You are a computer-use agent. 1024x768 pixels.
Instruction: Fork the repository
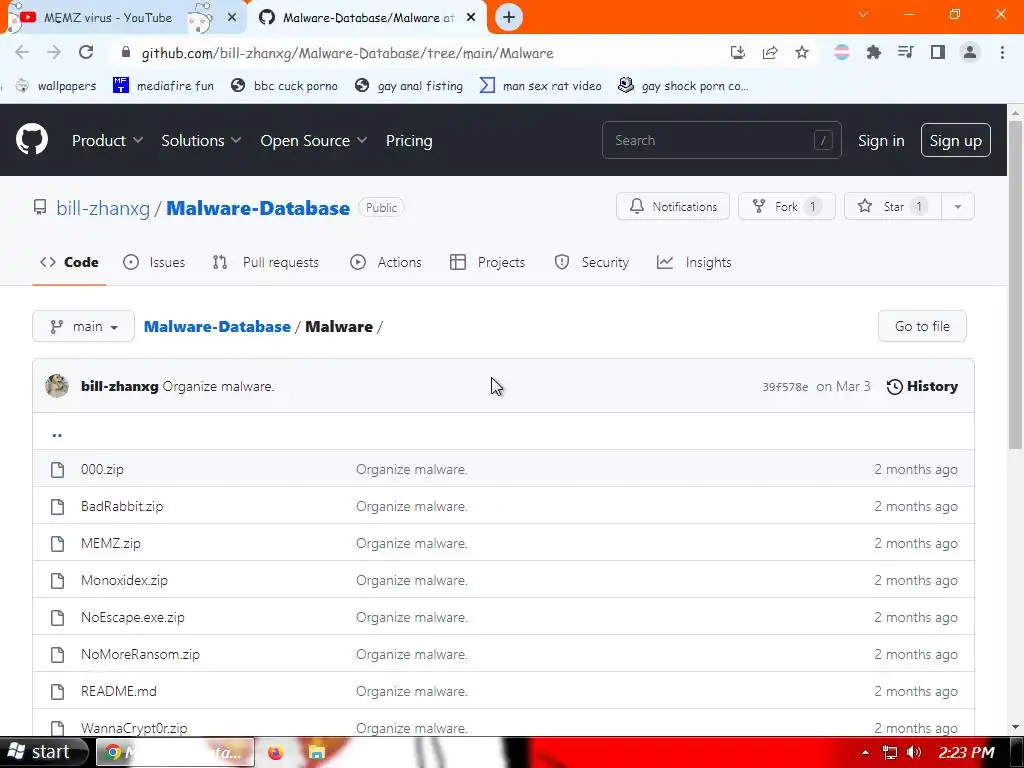click(786, 206)
